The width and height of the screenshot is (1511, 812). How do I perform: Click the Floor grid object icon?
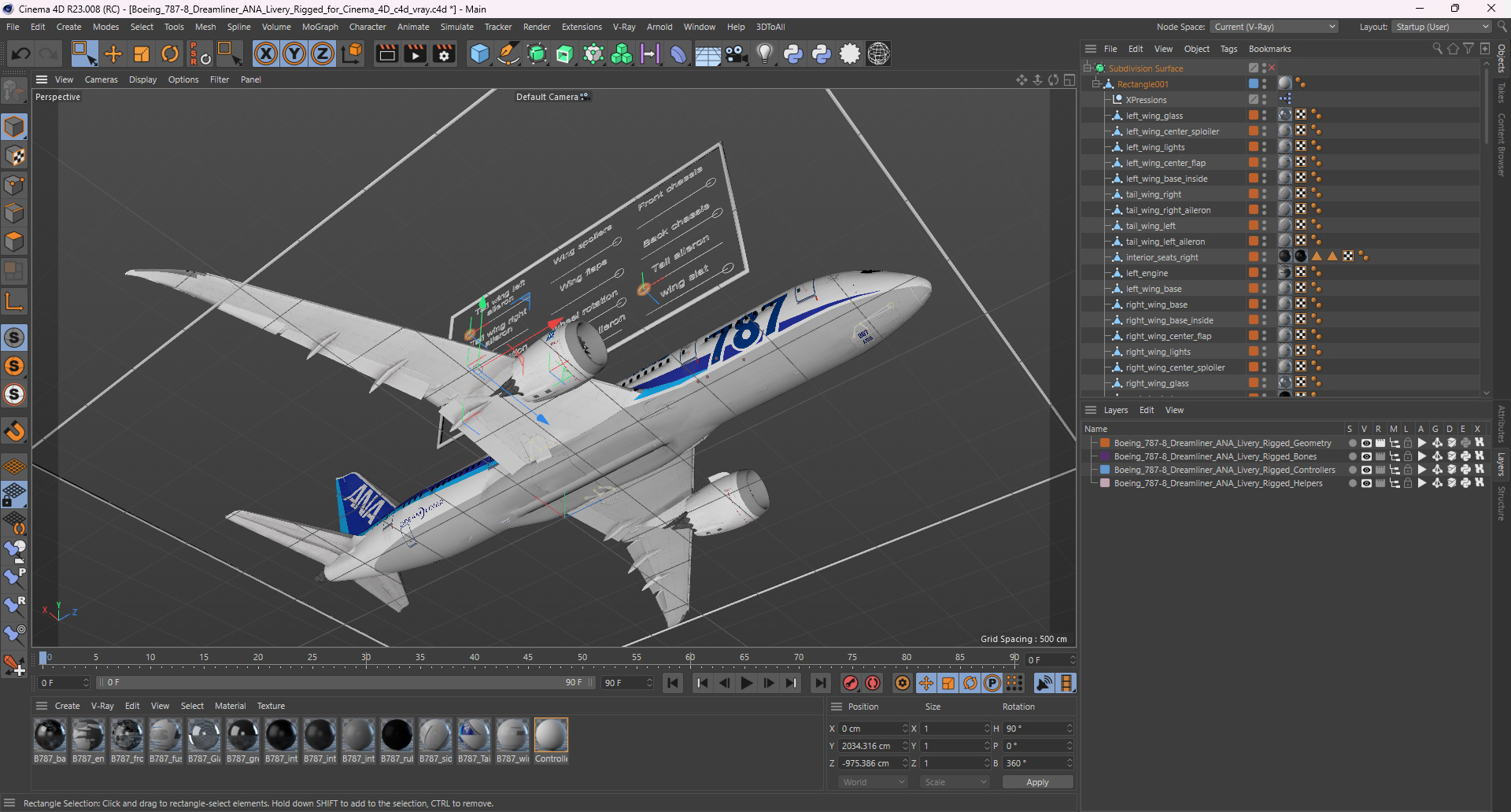pyautogui.click(x=707, y=54)
